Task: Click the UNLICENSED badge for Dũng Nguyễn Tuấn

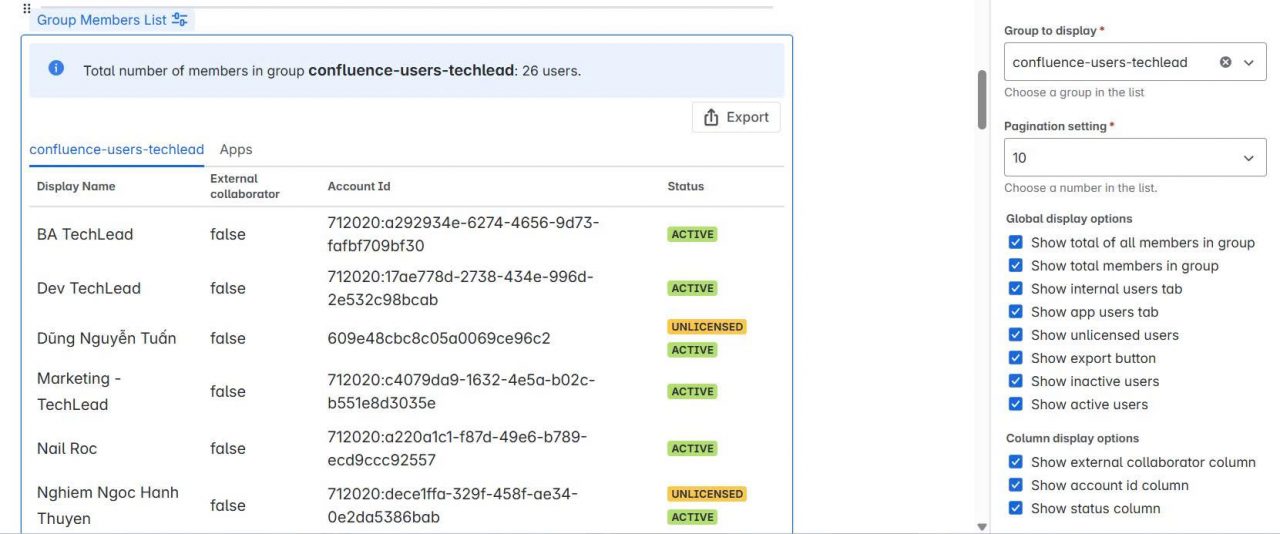Action: click(707, 327)
